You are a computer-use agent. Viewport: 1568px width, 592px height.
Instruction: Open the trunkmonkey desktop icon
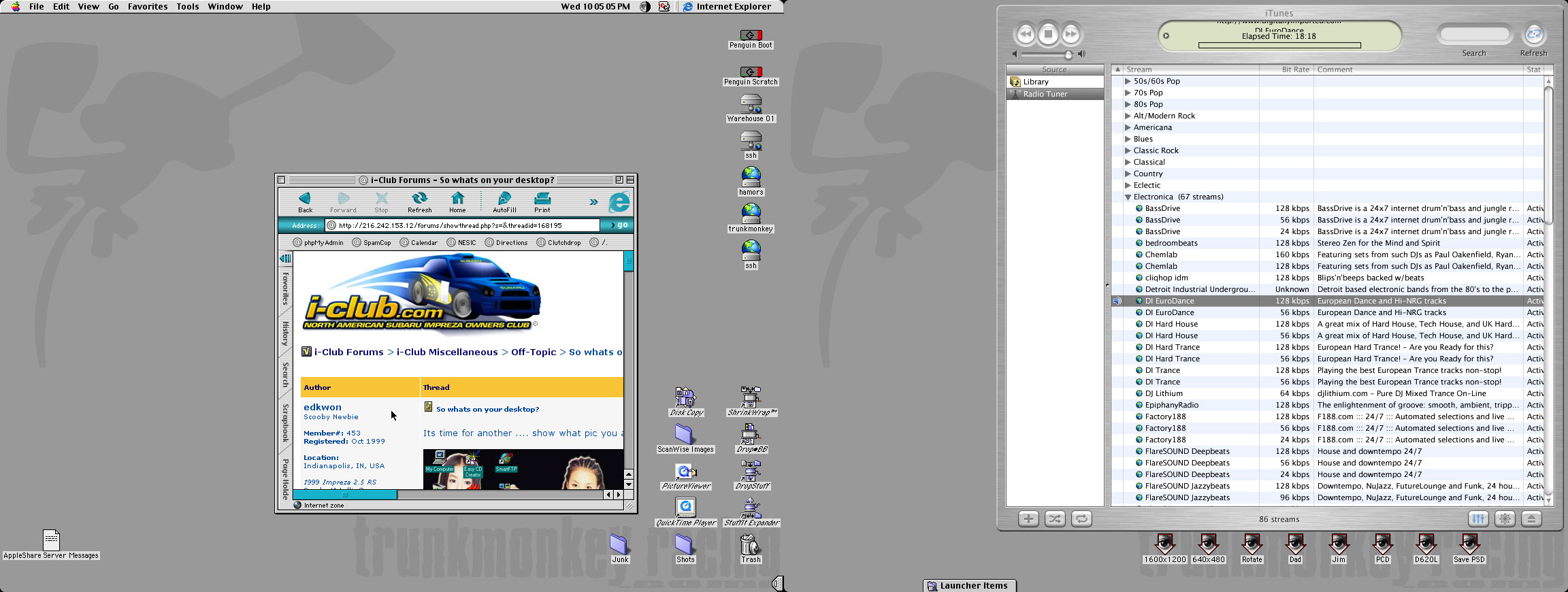(751, 218)
